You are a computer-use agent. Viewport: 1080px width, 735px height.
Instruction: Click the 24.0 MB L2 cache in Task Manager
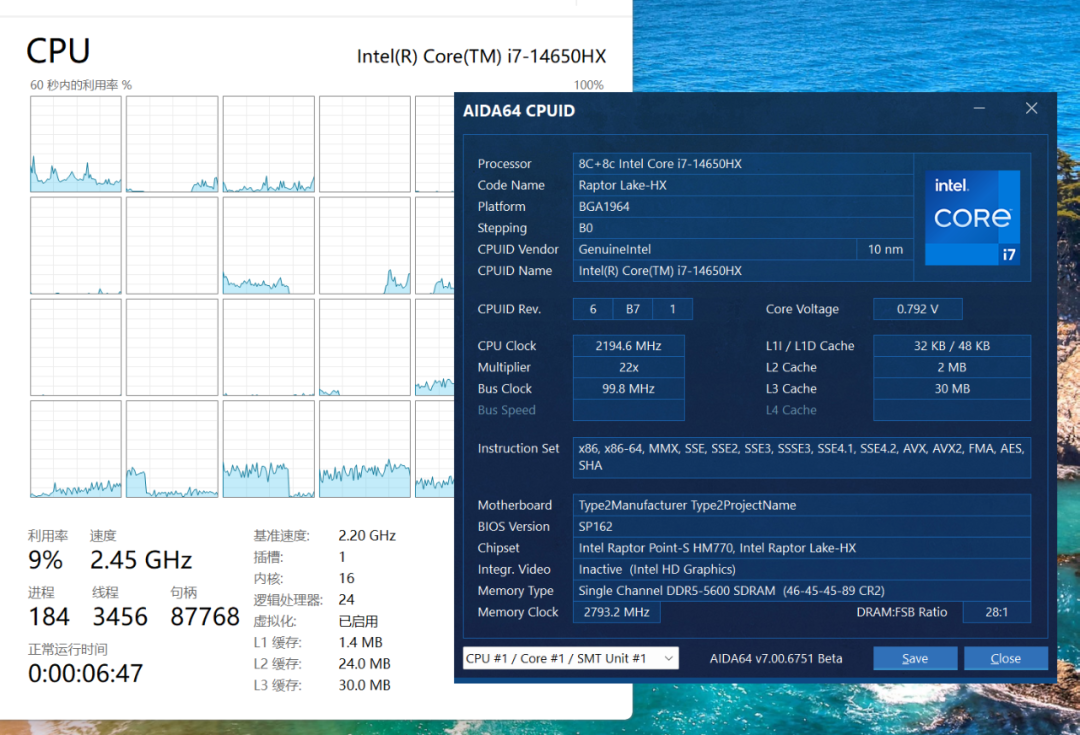364,663
